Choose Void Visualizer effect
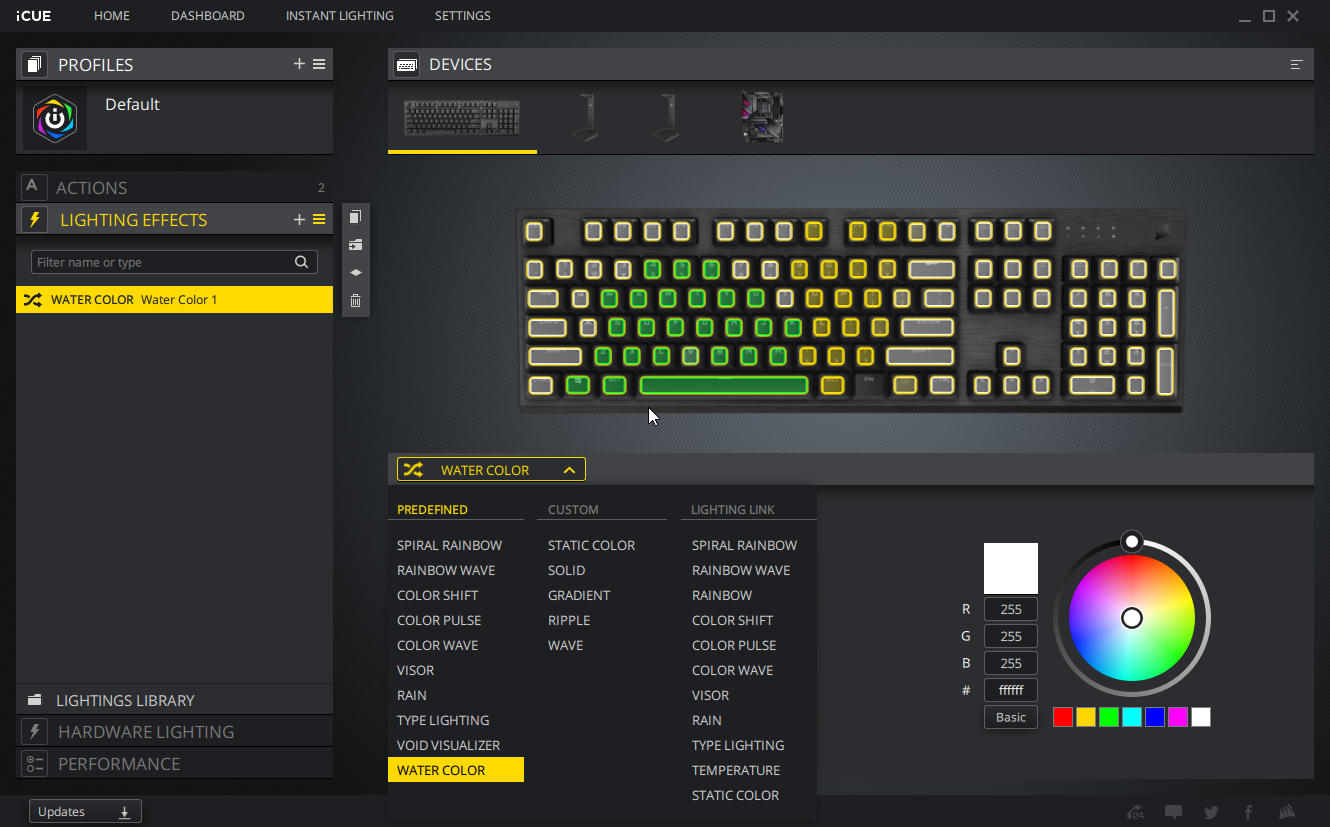 pyautogui.click(x=448, y=745)
